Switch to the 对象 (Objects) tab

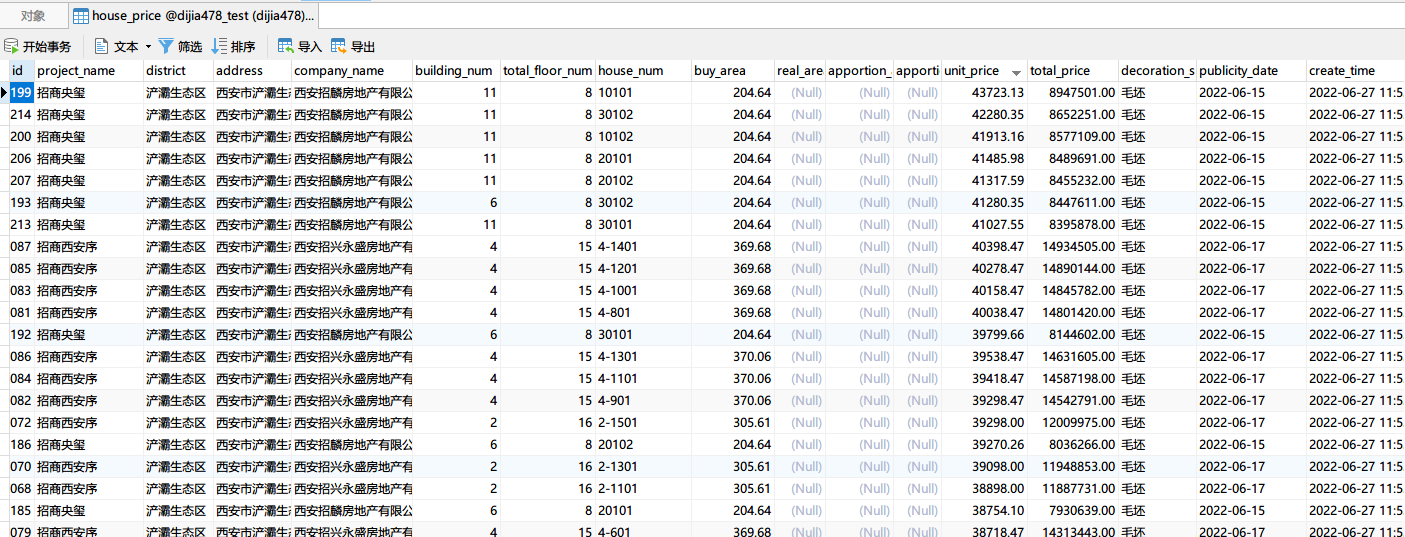click(x=33, y=16)
